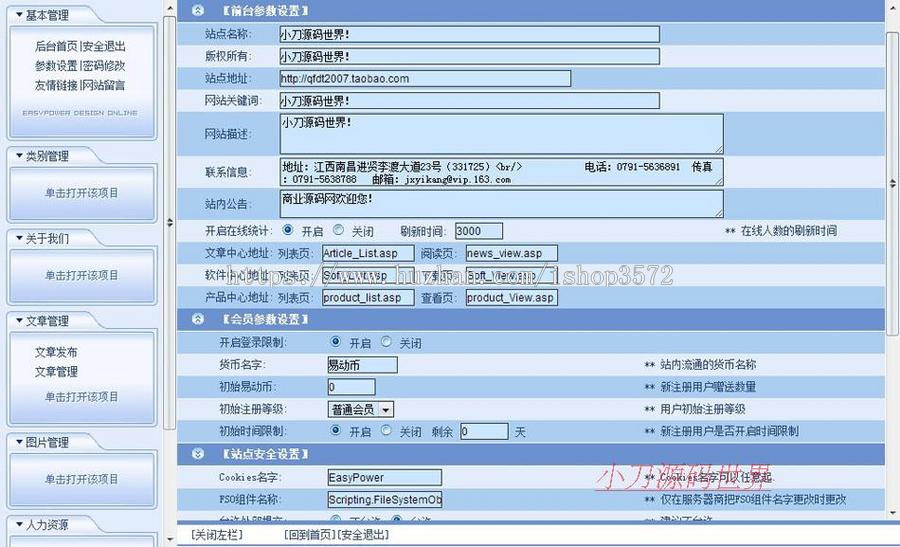
Task: Click 回到首页 in bottom bar
Action: point(310,535)
